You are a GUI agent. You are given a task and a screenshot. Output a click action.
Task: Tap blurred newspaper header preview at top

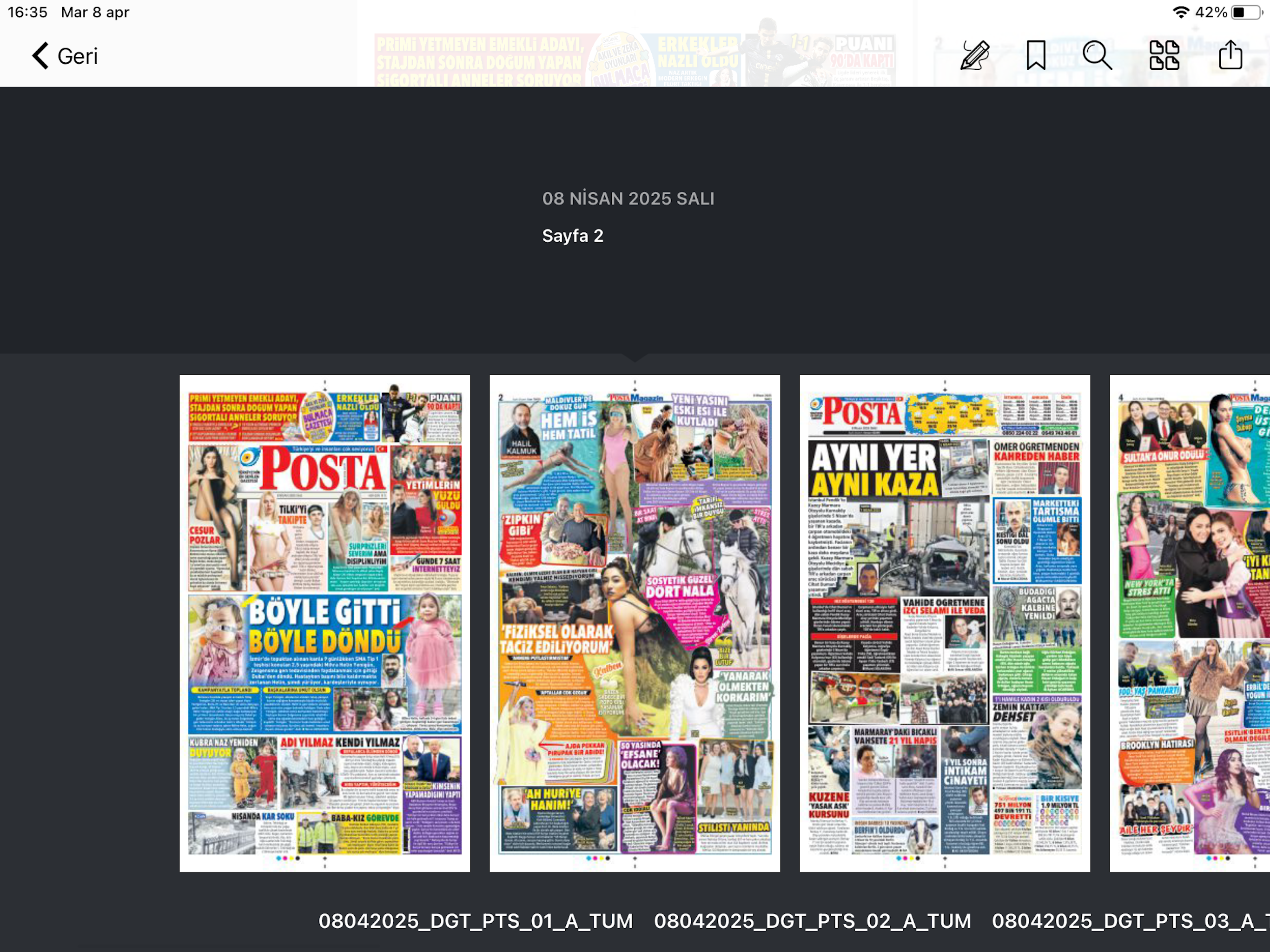point(635,60)
